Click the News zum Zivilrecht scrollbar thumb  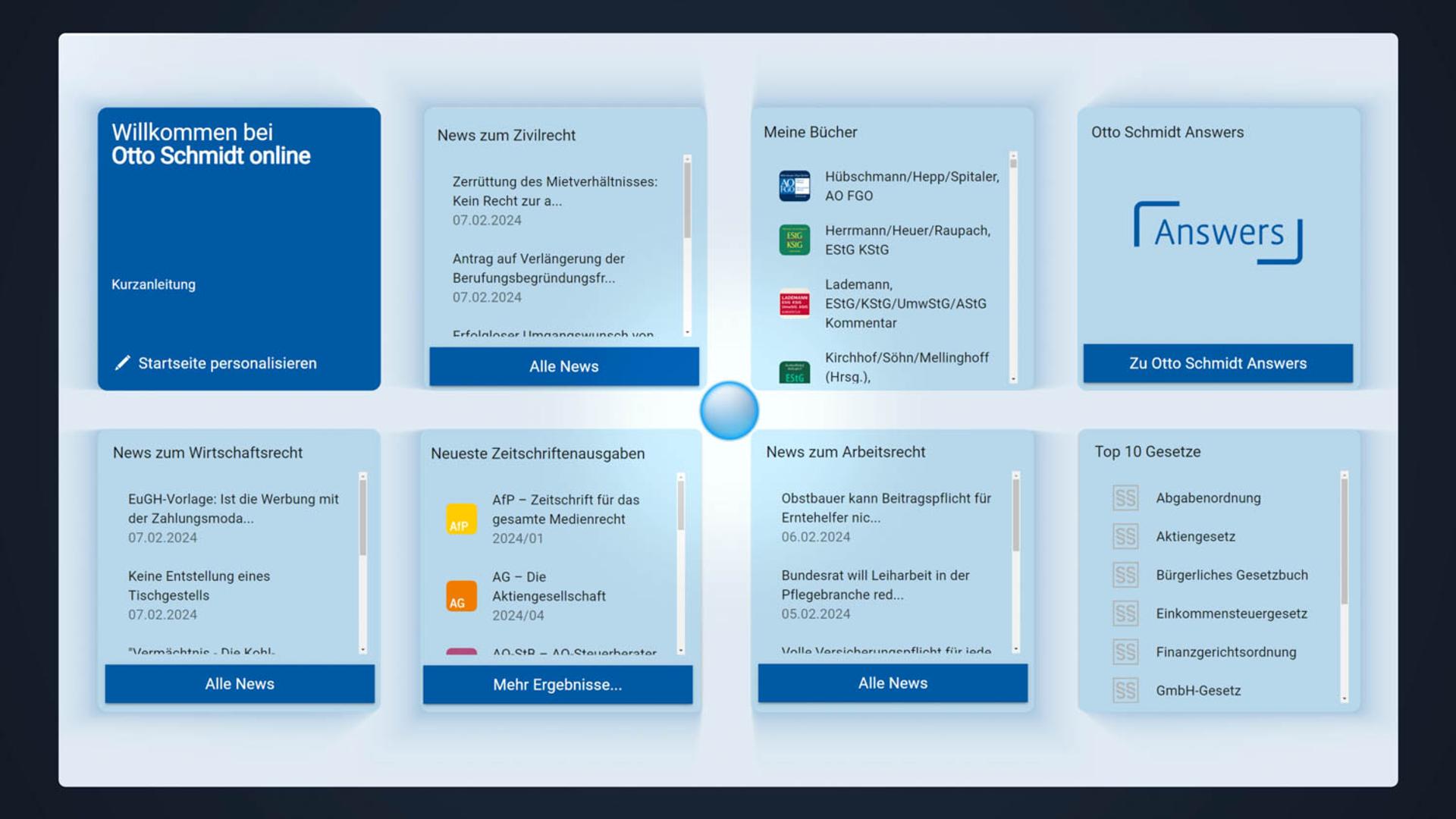687,201
